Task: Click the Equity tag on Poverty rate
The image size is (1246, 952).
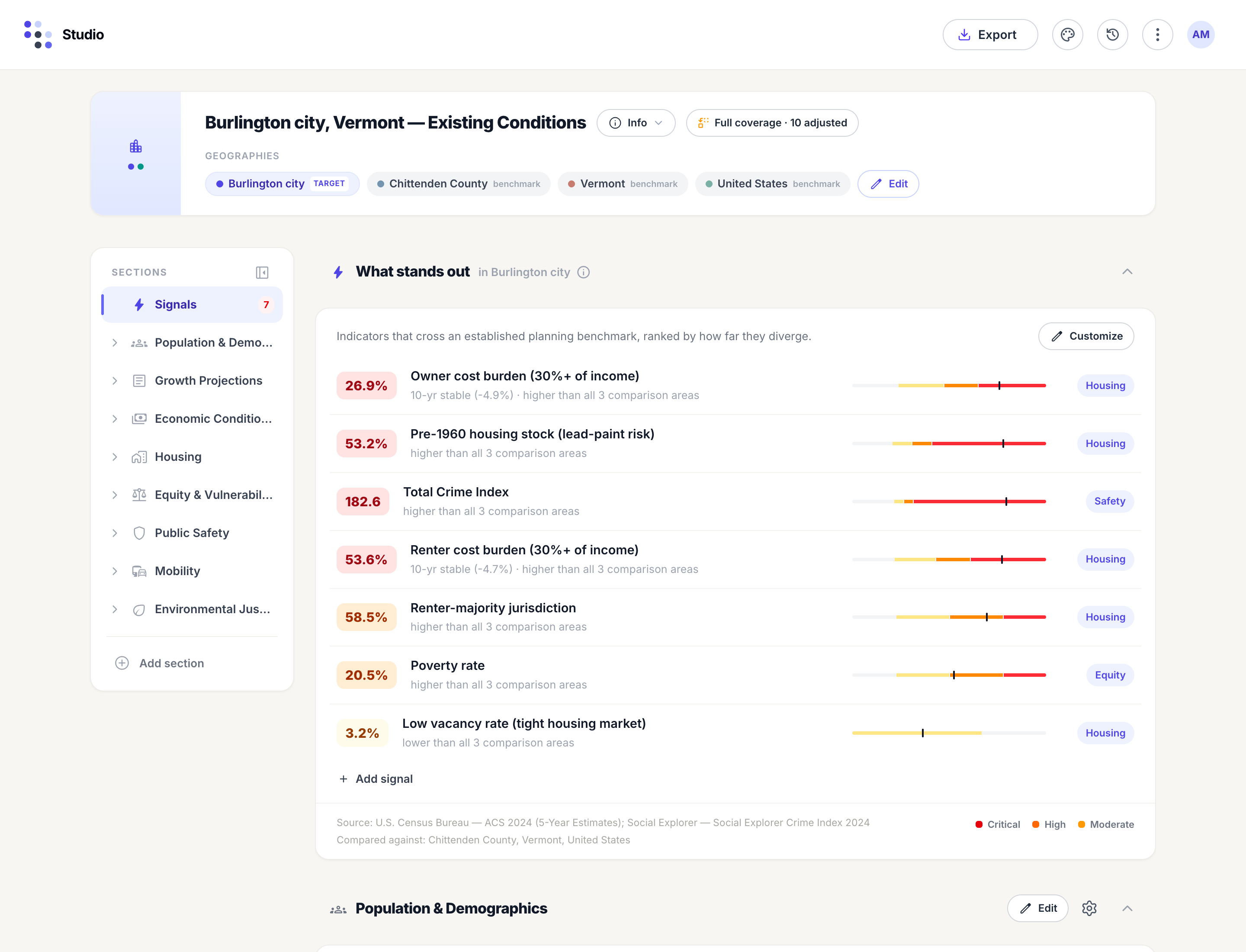Action: [x=1109, y=675]
